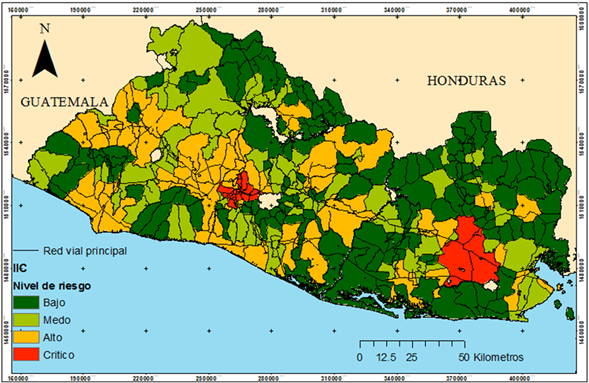The image size is (589, 383).
Task: Click the HONDURAS country label
Action: point(466,81)
